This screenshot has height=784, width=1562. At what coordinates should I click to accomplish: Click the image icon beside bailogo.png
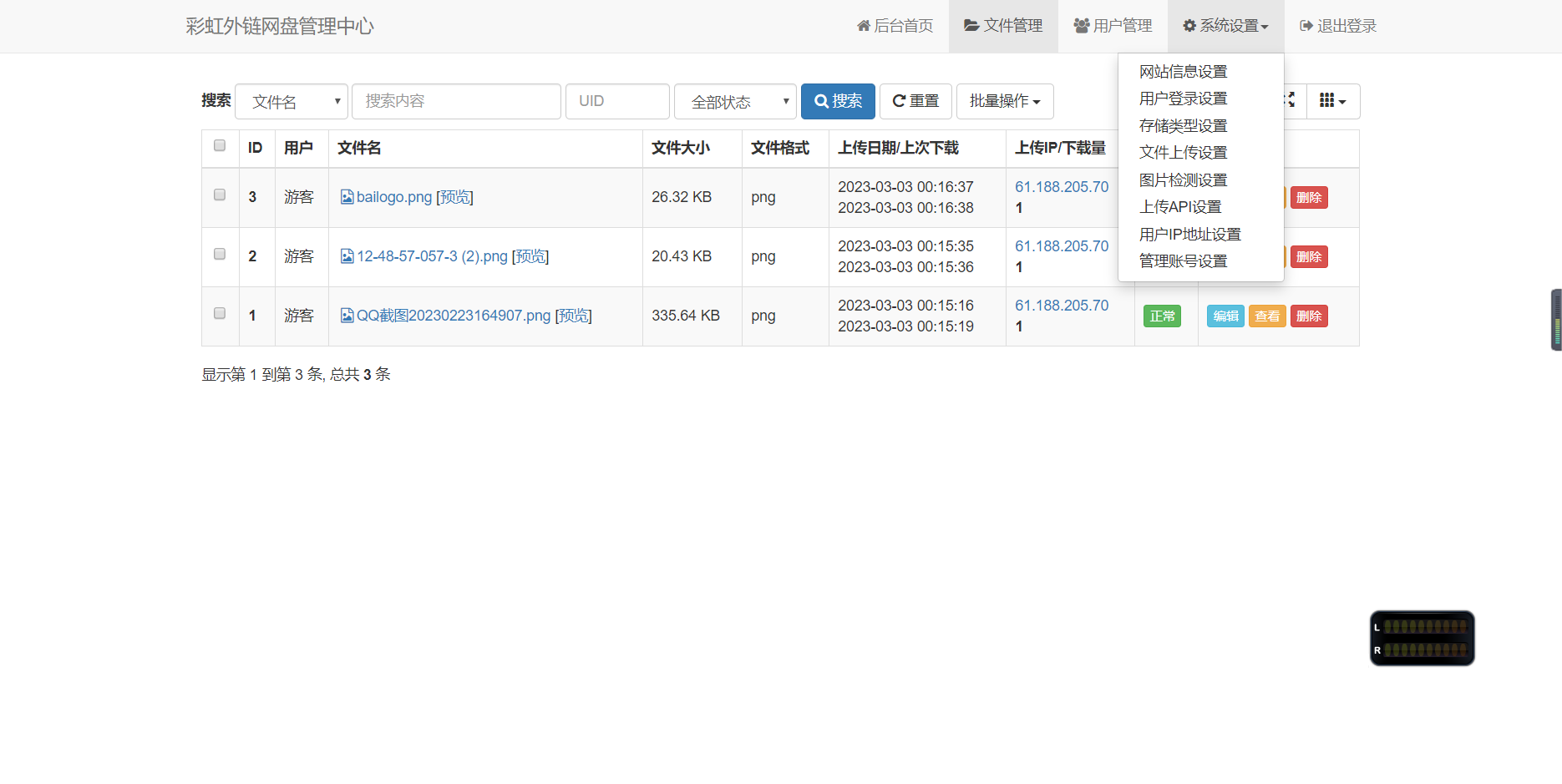click(347, 196)
